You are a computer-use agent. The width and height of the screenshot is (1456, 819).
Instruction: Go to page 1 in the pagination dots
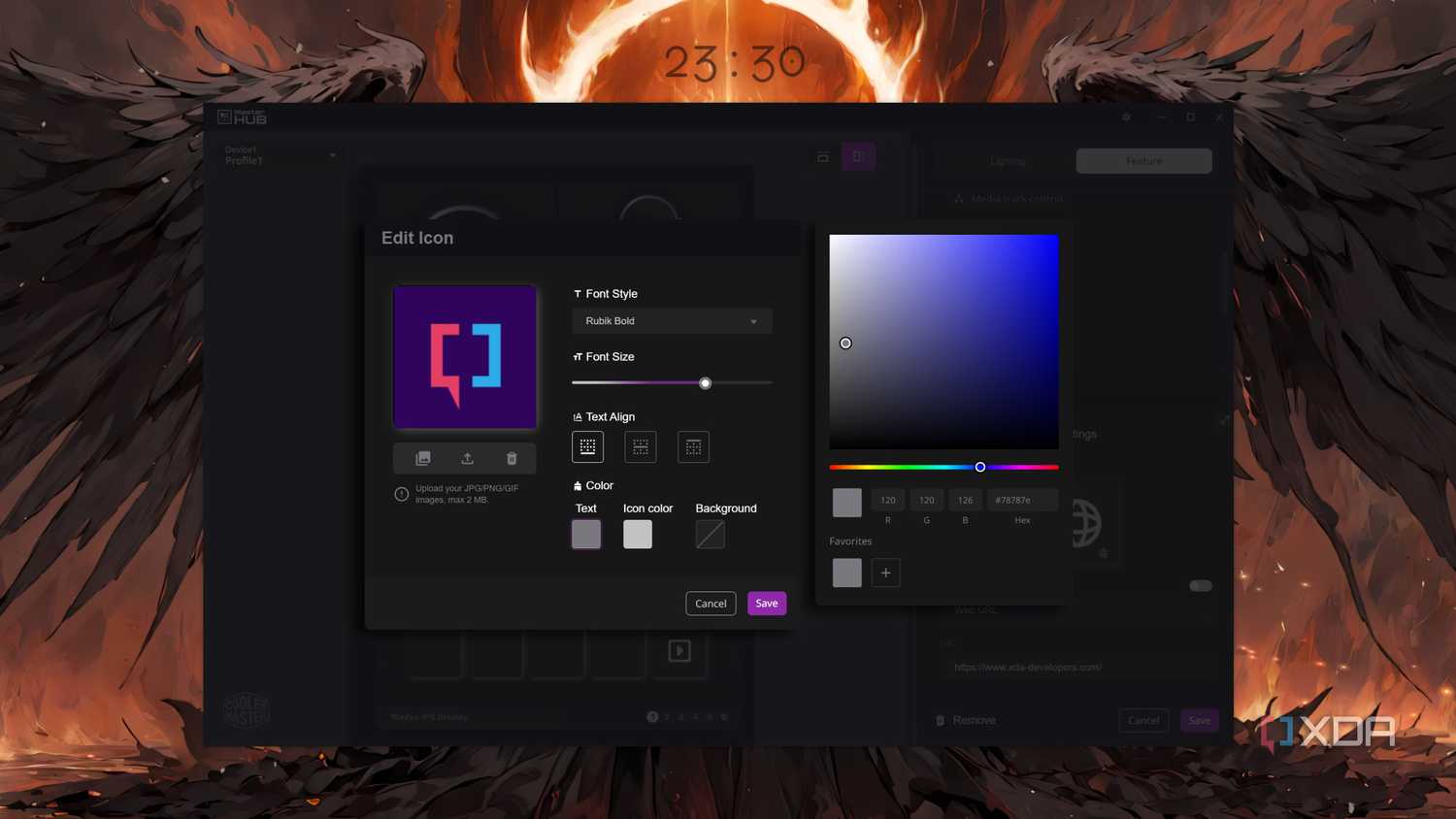652,717
